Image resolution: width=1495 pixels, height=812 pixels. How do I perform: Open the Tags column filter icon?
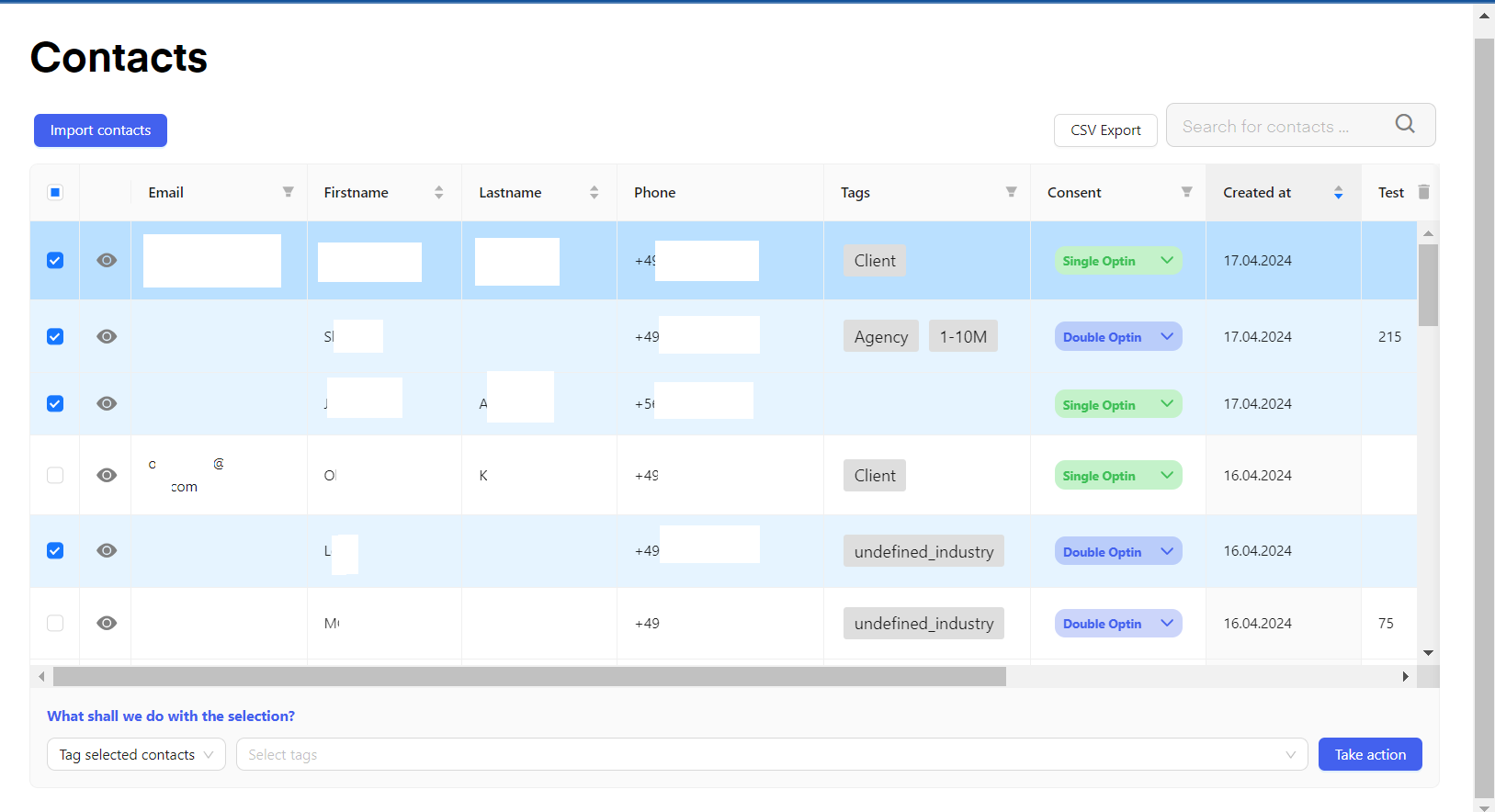pos(1011,192)
